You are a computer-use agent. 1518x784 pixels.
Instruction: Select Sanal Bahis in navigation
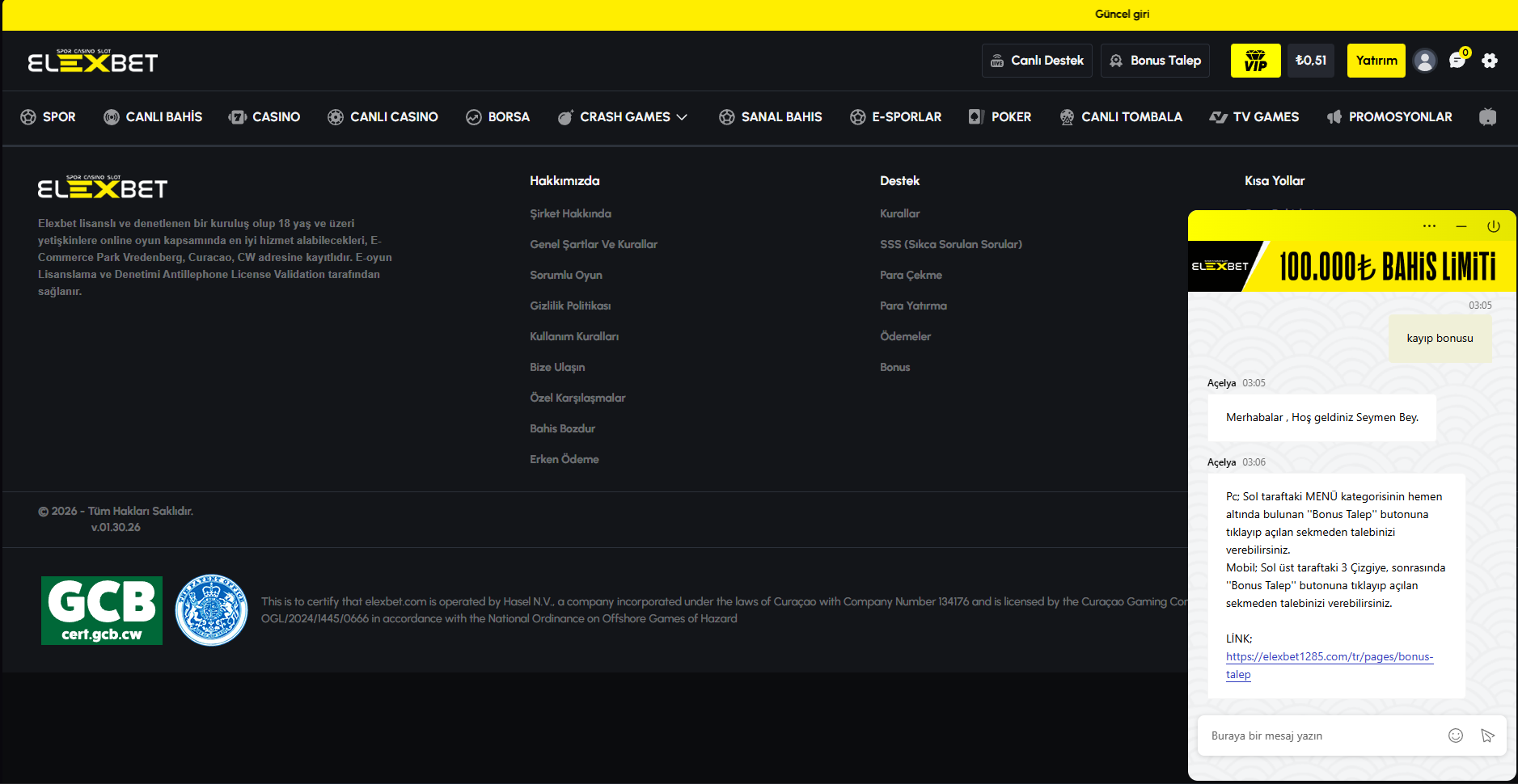770,117
